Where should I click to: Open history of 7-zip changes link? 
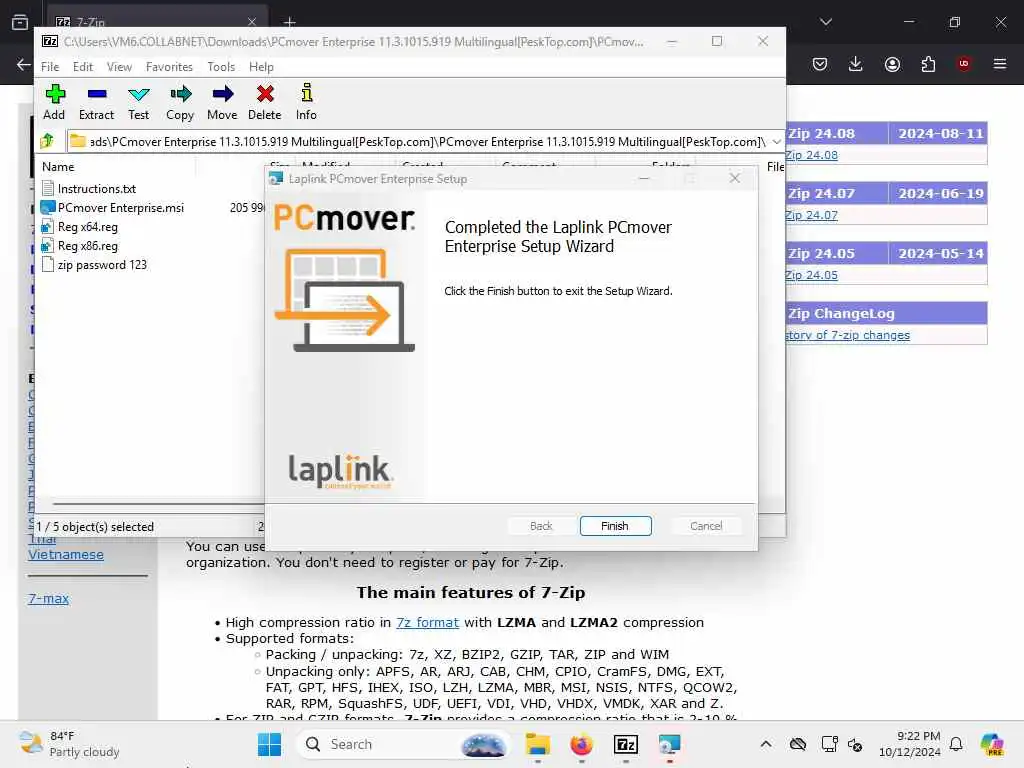pos(847,335)
